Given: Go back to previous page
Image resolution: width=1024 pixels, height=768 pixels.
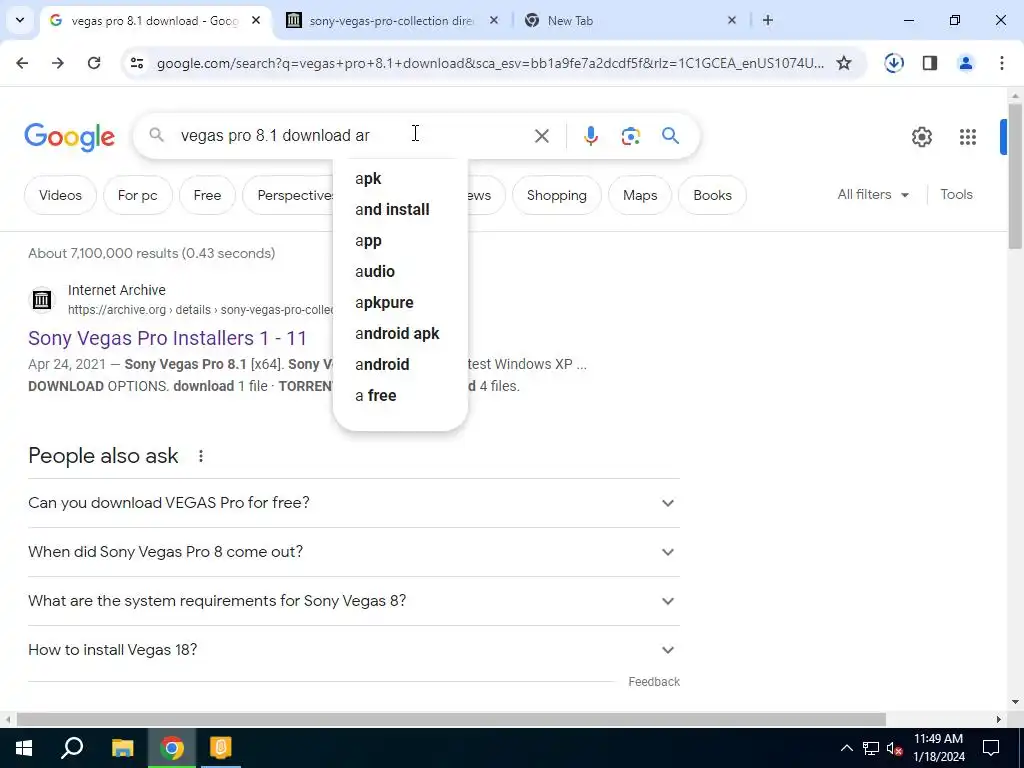Looking at the screenshot, I should tap(22, 63).
